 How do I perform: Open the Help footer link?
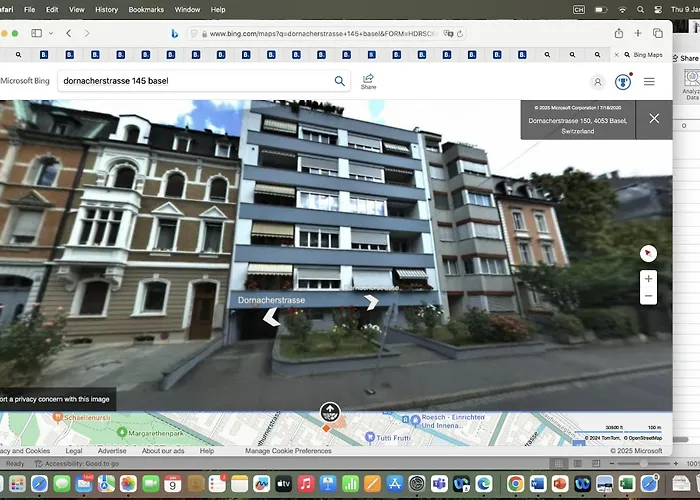207,451
